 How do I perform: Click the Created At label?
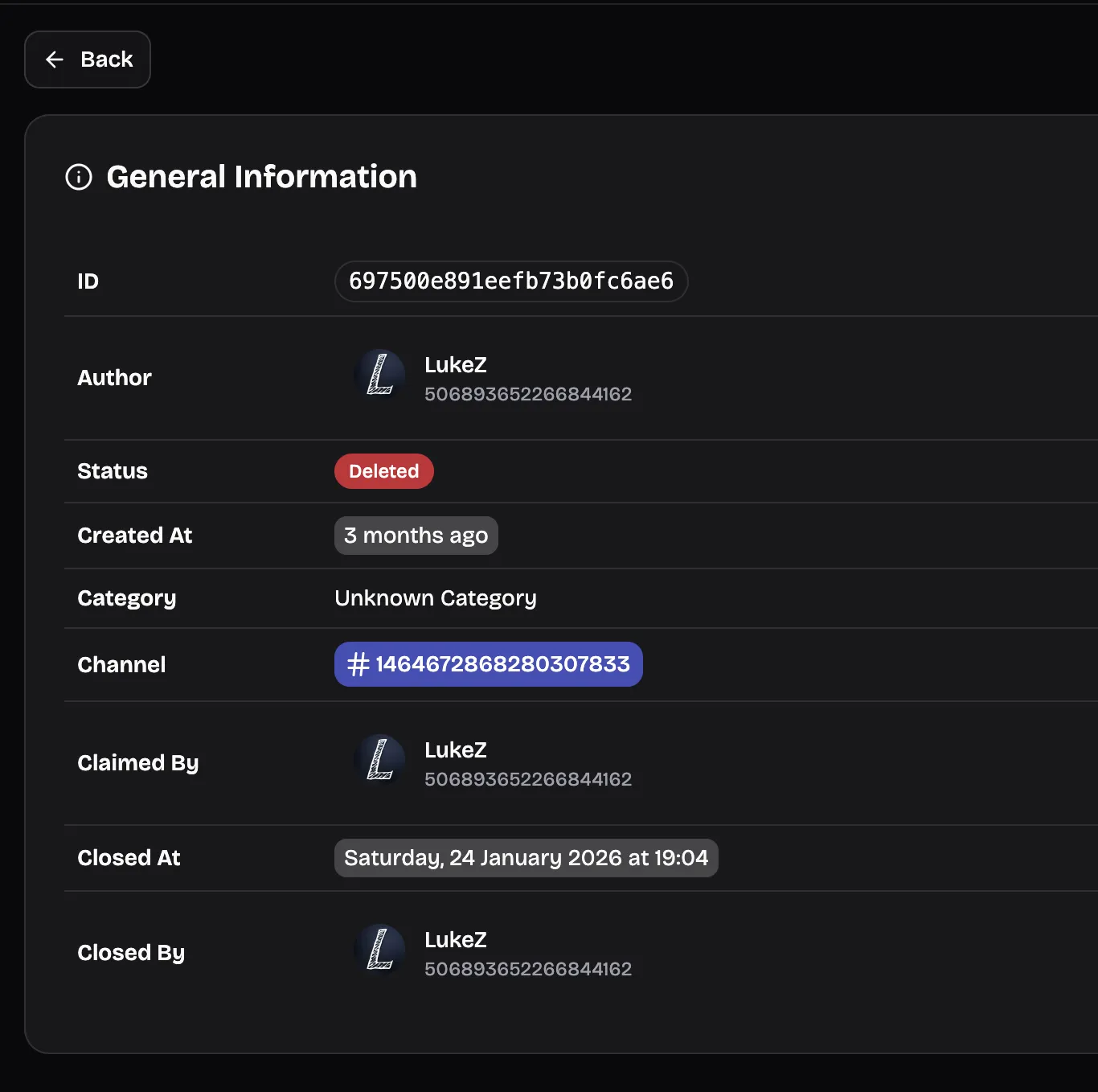tap(135, 536)
